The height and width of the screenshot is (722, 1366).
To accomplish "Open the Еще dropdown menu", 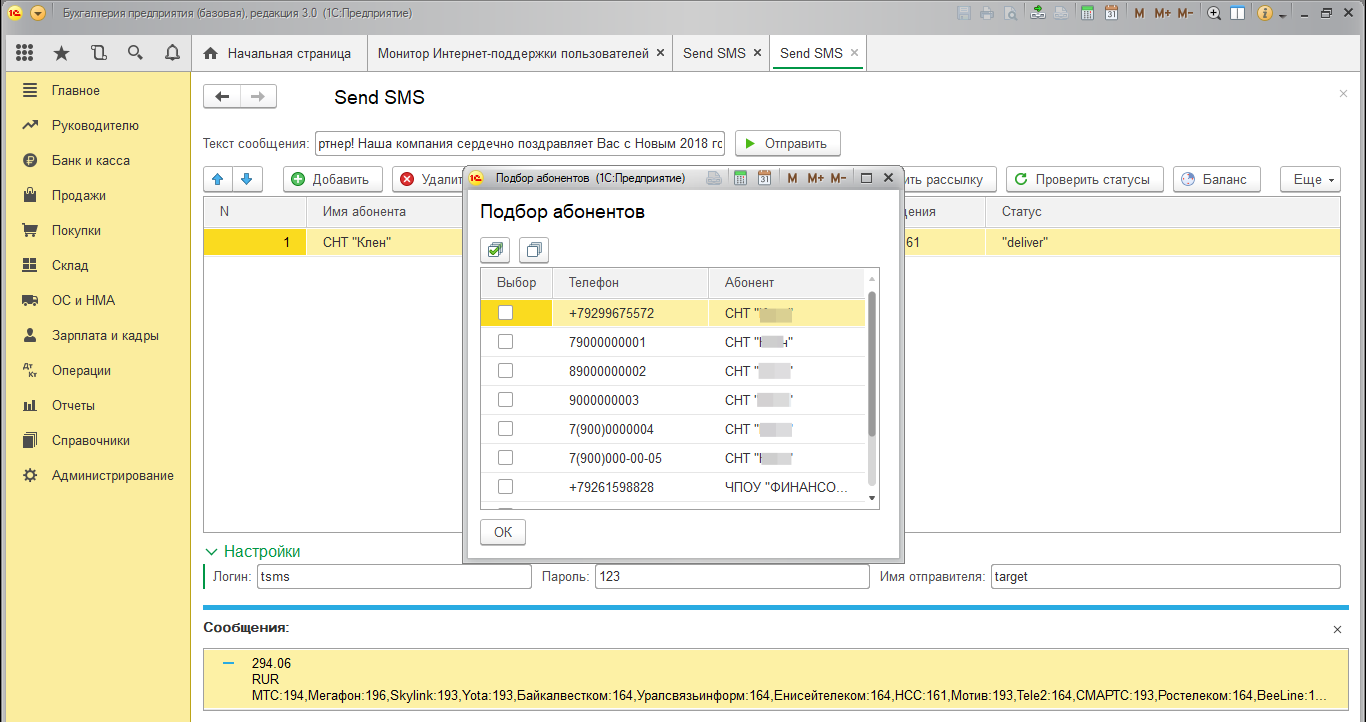I will pos(1310,179).
